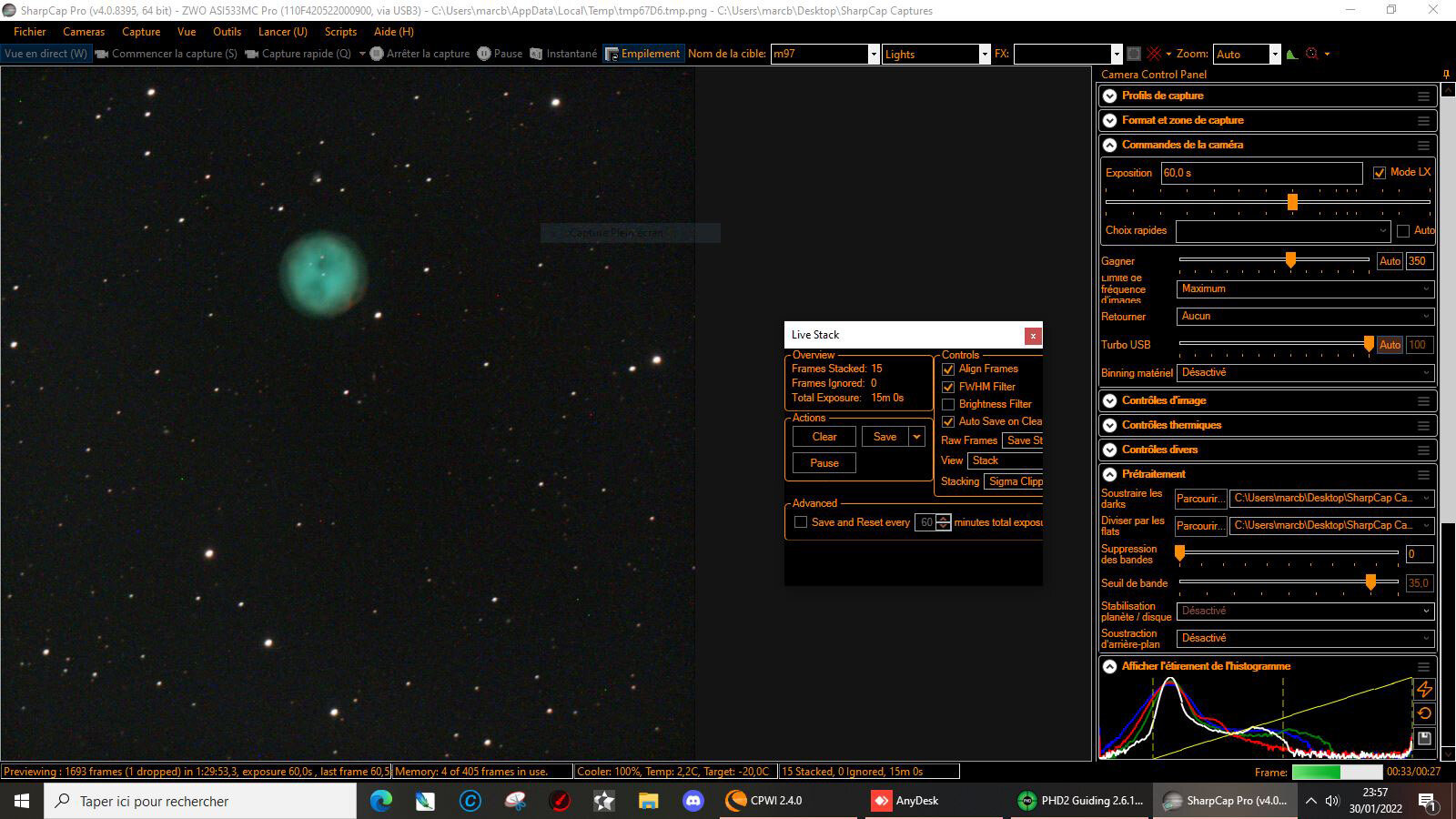1456x819 pixels.
Task: Open the Aide (H) menu
Action: [x=394, y=32]
